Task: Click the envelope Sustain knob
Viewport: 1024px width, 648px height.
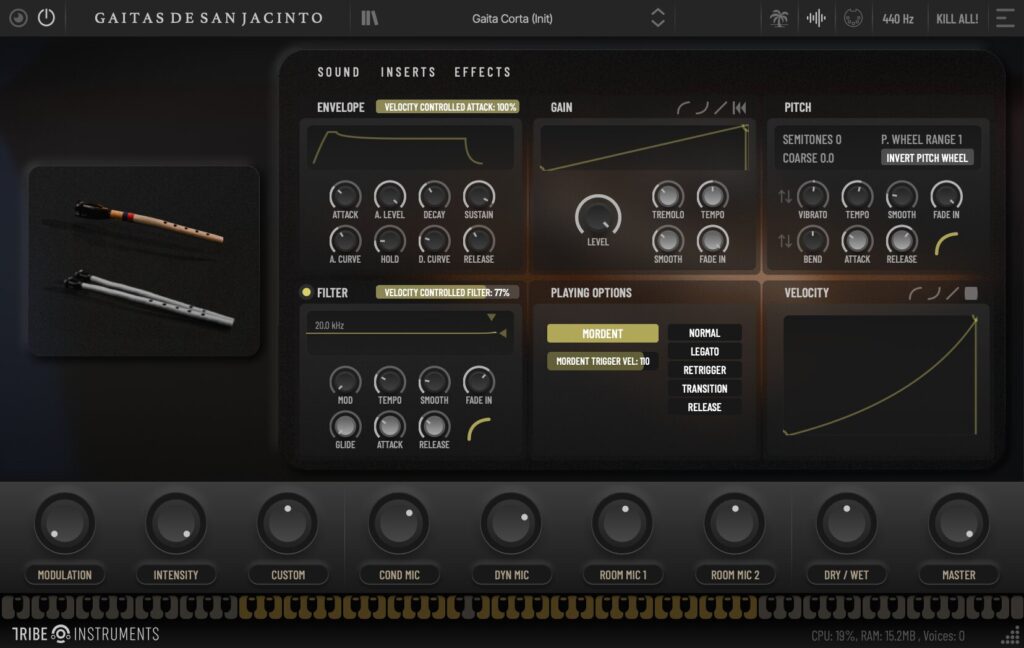Action: tap(479, 195)
